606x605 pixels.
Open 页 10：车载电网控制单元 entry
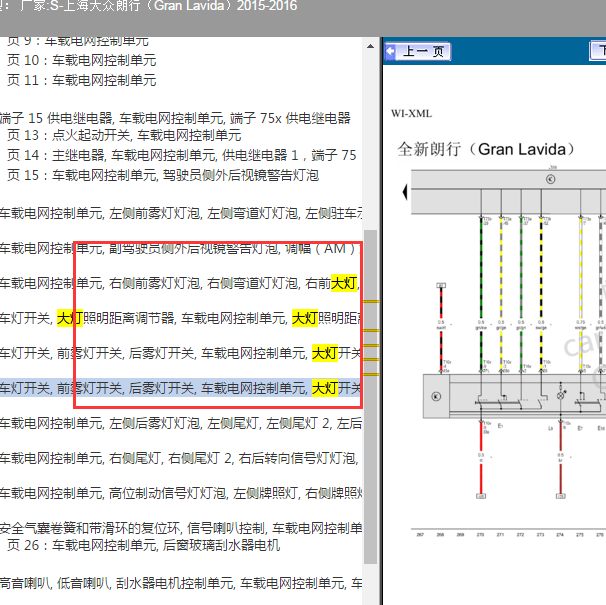coord(82,60)
